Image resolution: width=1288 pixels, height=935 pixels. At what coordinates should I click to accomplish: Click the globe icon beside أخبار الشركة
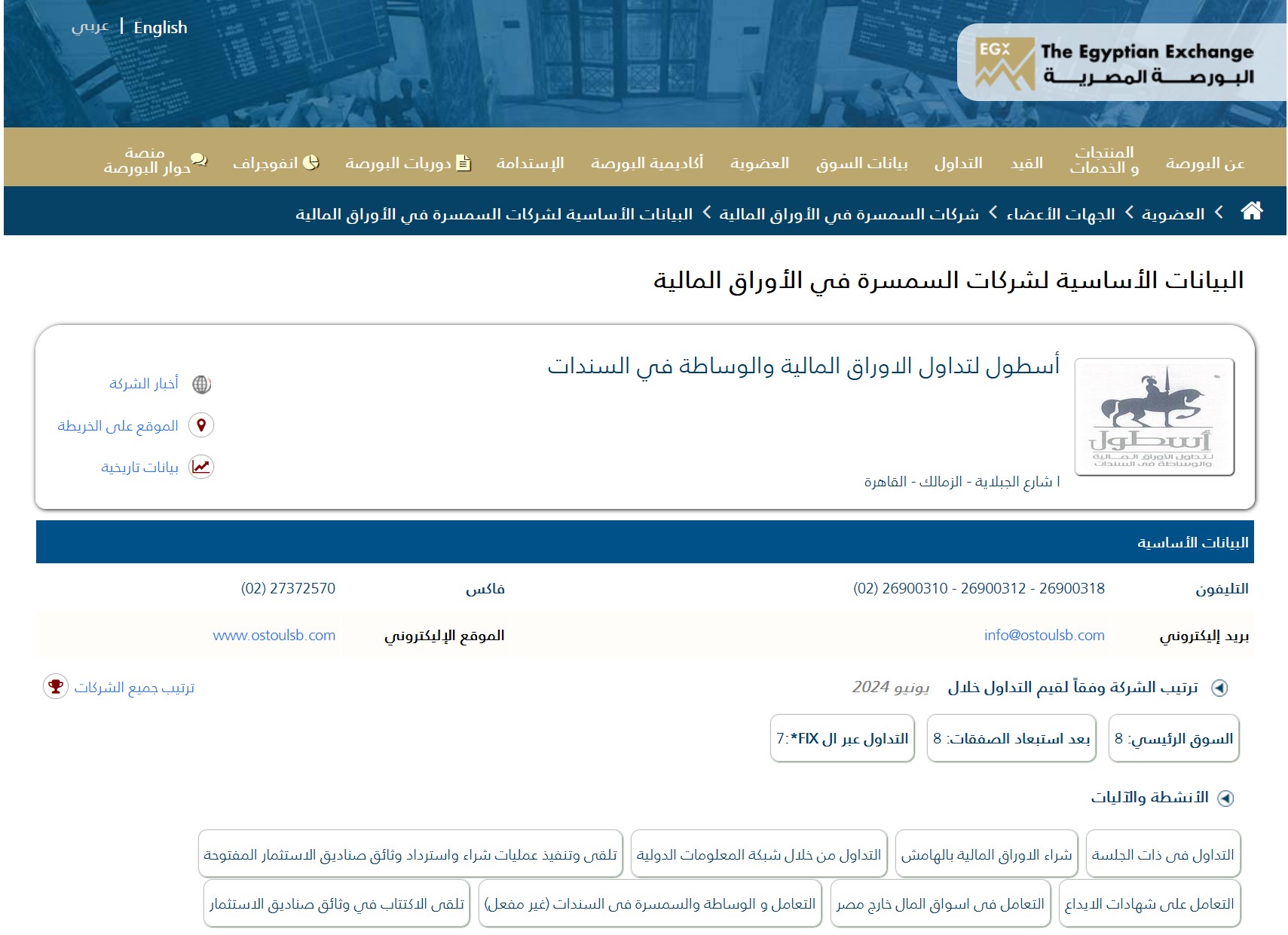201,385
